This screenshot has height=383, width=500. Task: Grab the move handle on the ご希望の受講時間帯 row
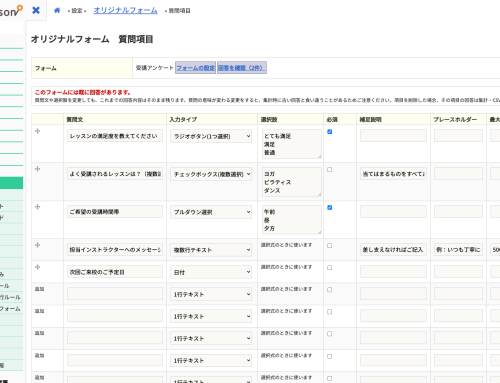(38, 207)
